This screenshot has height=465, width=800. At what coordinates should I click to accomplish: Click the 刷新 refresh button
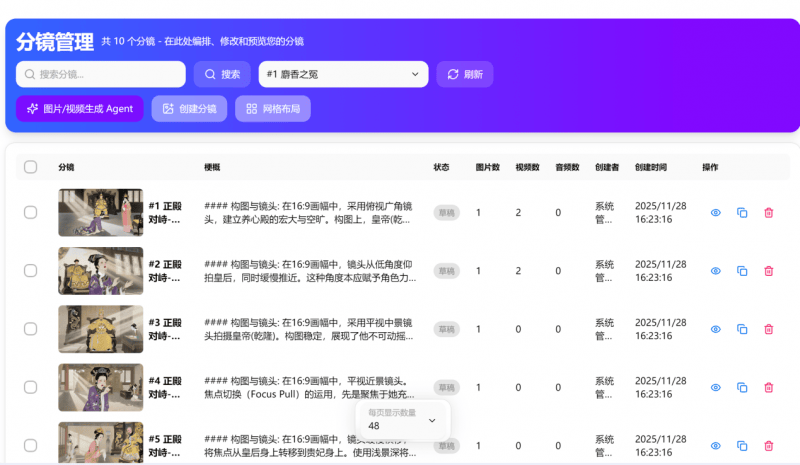464,74
